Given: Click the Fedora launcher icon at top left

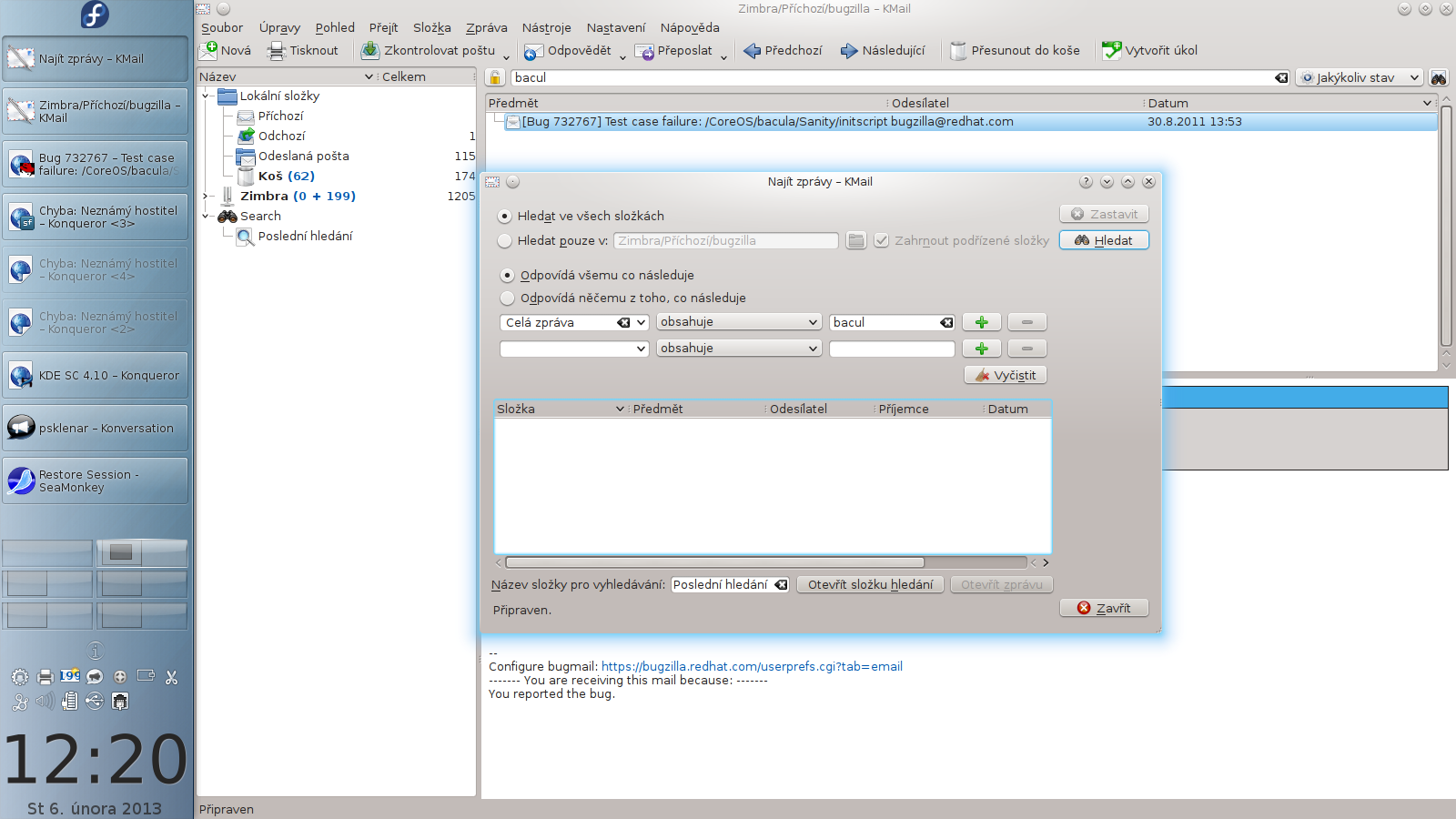Looking at the screenshot, I should click(95, 15).
